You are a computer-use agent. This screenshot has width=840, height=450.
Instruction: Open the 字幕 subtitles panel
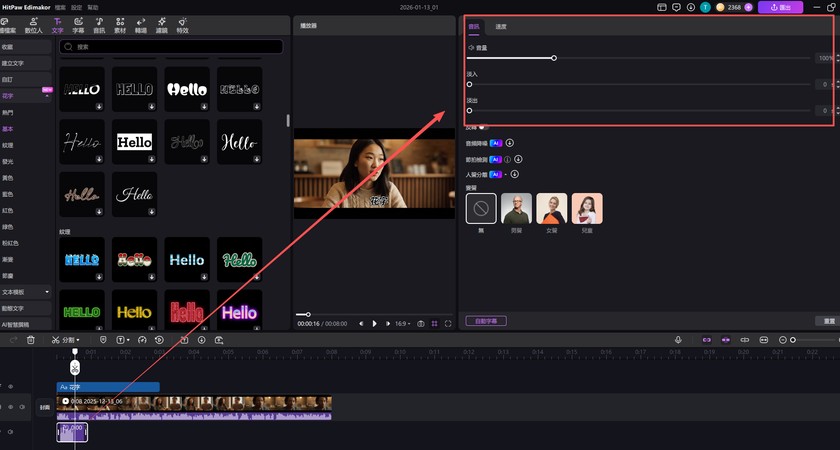click(79, 26)
